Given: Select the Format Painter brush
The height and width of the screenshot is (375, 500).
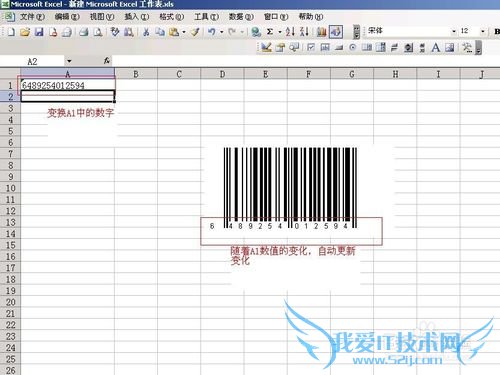Looking at the screenshot, I should tap(195, 32).
